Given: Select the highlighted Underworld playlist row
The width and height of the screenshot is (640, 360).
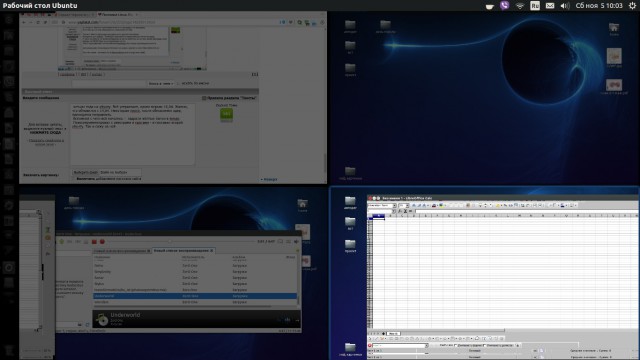Looking at the screenshot, I should [x=195, y=296].
